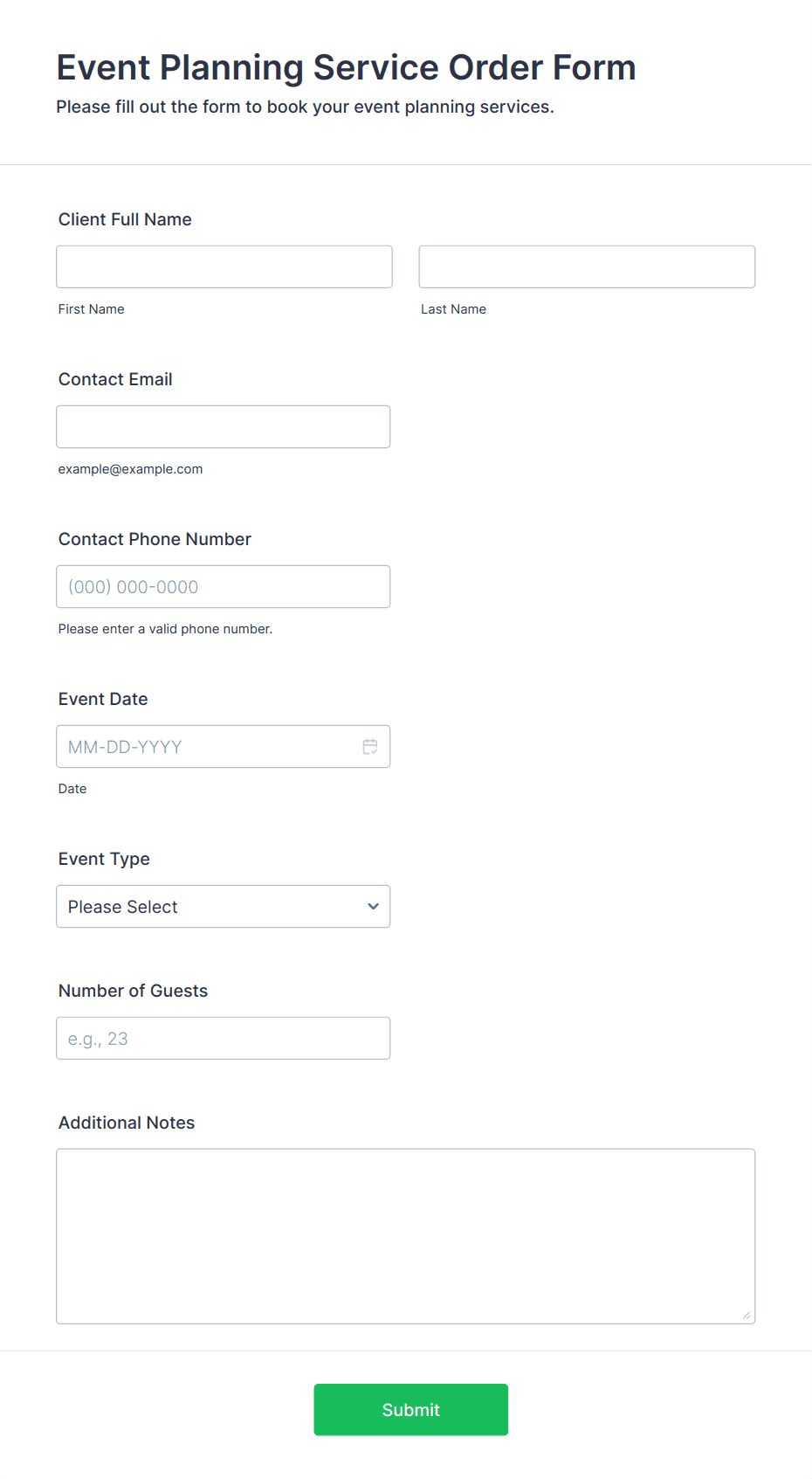Click the phone number field with (000) 000-0000 placeholder

click(223, 587)
